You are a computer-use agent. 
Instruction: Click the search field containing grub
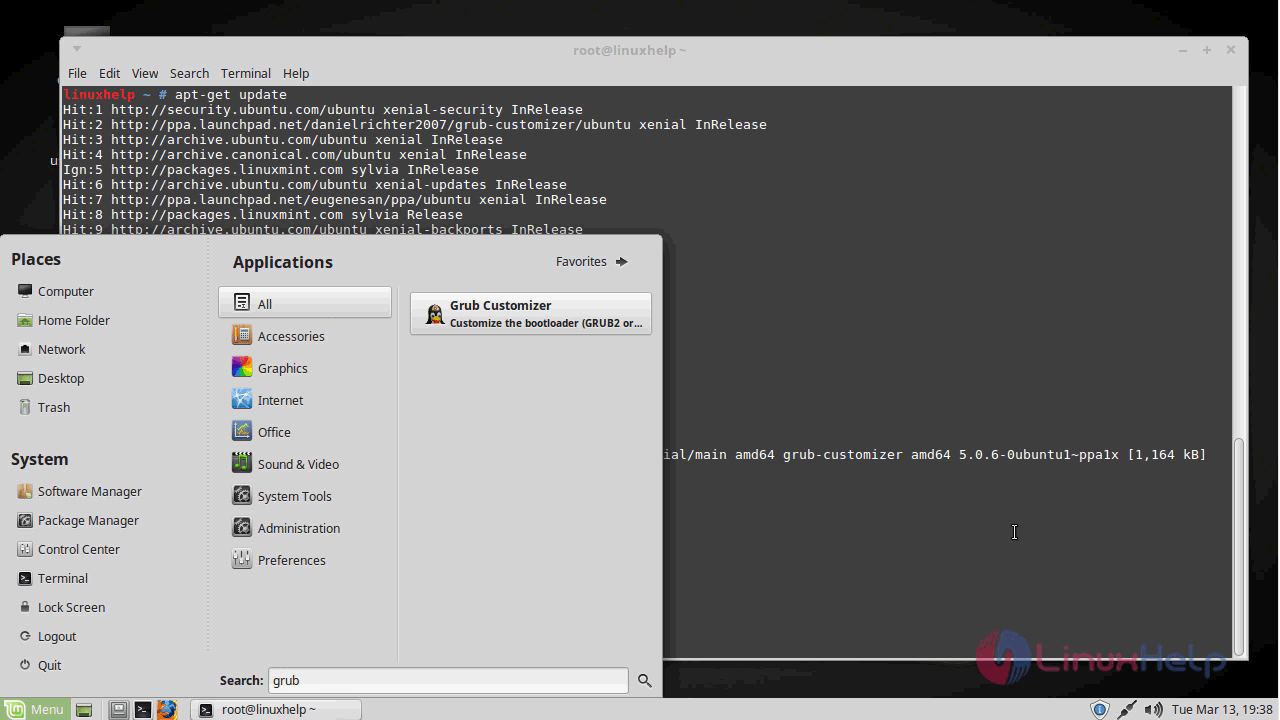pyautogui.click(x=447, y=680)
